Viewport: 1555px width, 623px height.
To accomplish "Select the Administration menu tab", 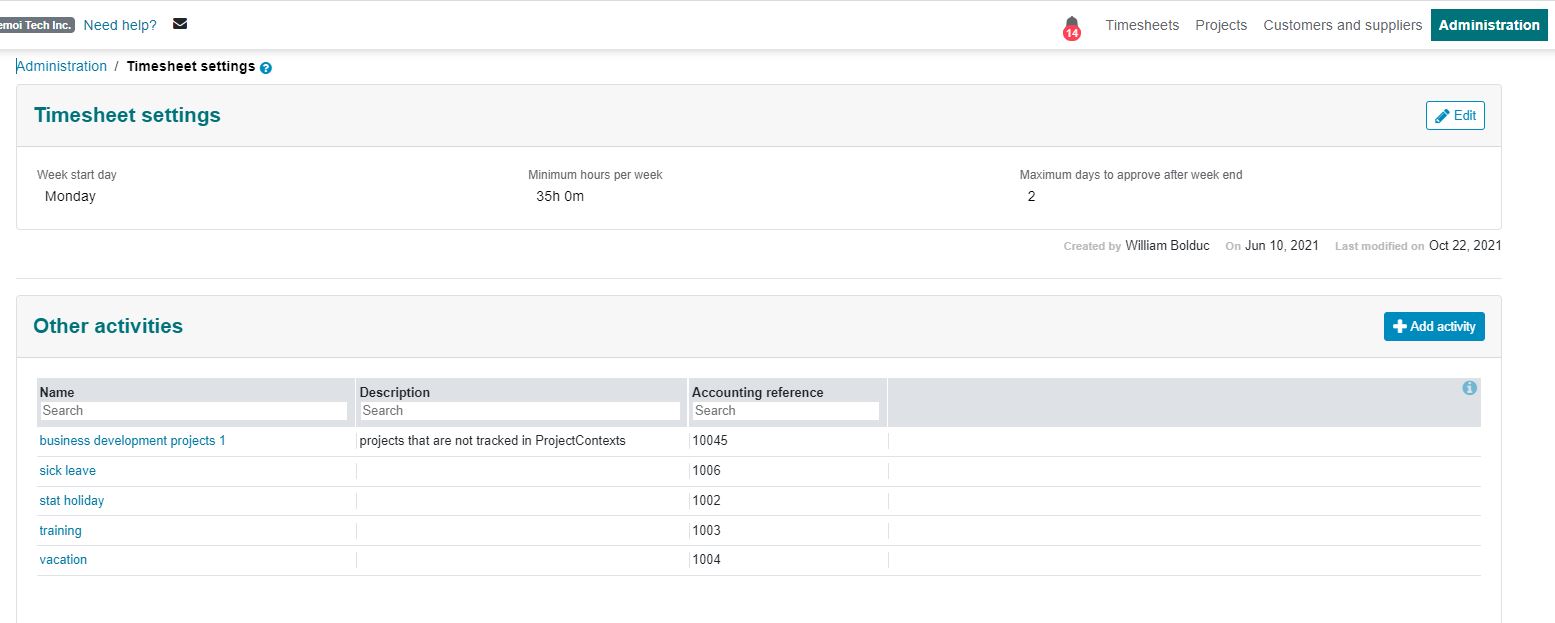I will [x=1489, y=25].
